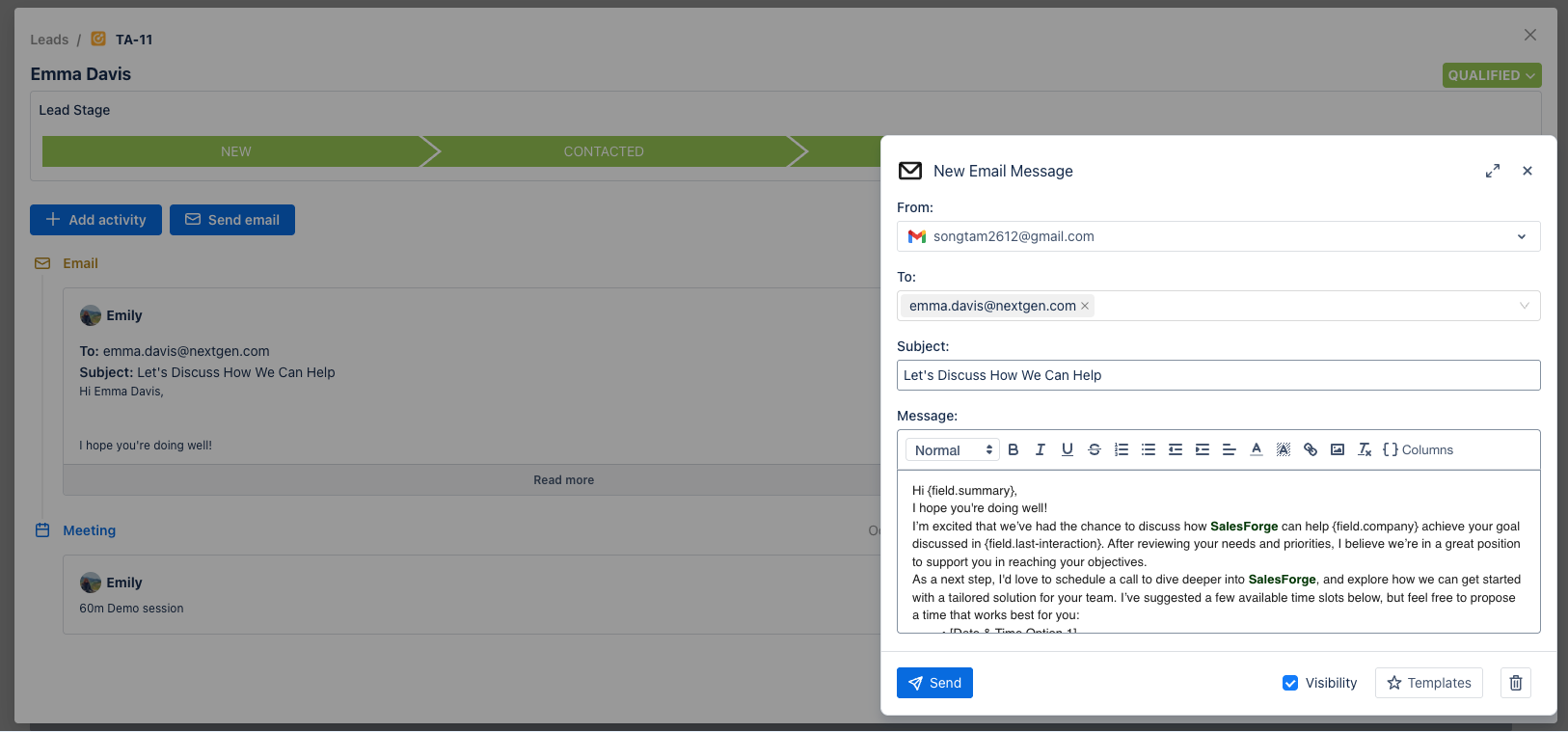Viewport: 1568px width, 732px height.
Task: Insert a hyperlink using the link icon
Action: coord(1310,449)
